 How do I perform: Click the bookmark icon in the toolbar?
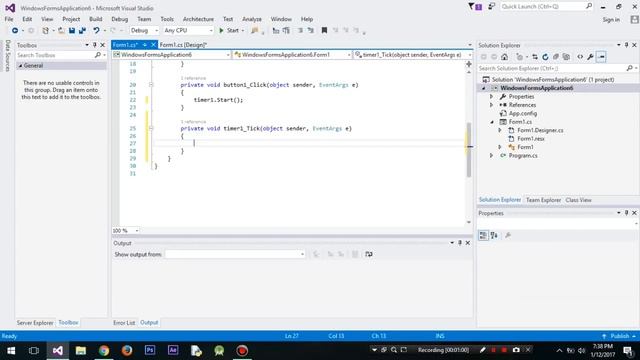(324, 31)
